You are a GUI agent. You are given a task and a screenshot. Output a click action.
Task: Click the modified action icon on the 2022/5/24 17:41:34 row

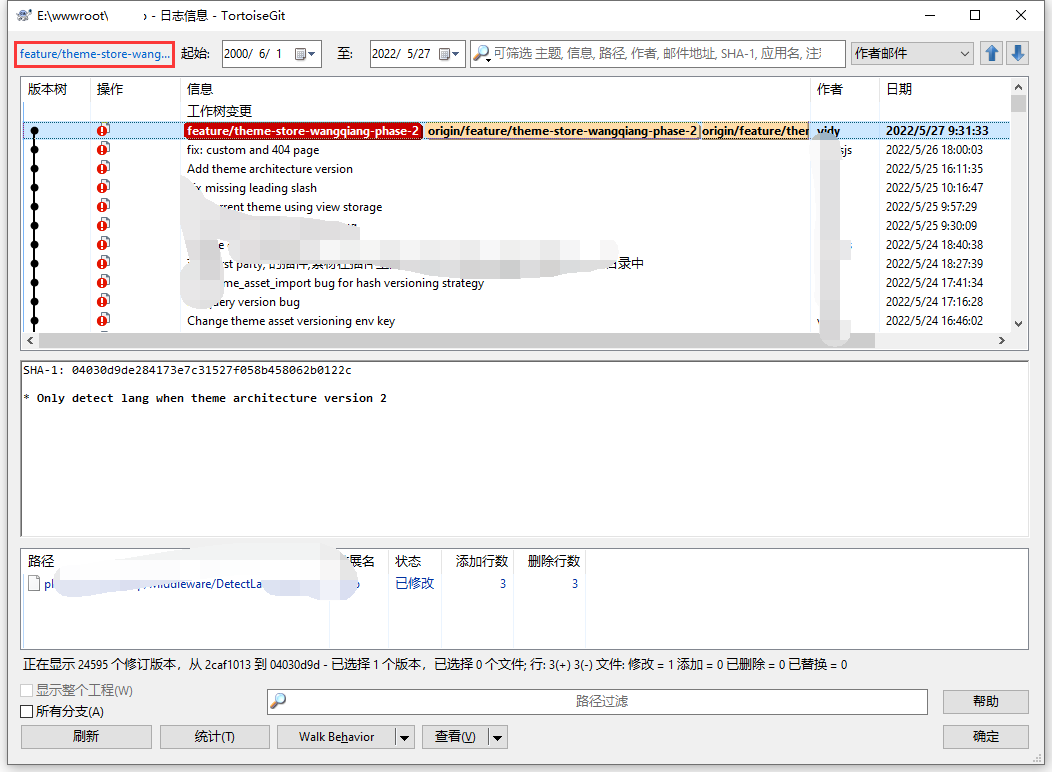(103, 282)
